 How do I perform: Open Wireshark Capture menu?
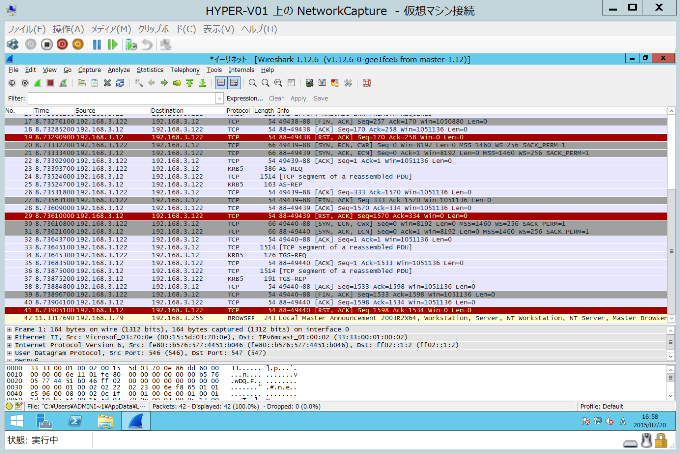pyautogui.click(x=89, y=70)
